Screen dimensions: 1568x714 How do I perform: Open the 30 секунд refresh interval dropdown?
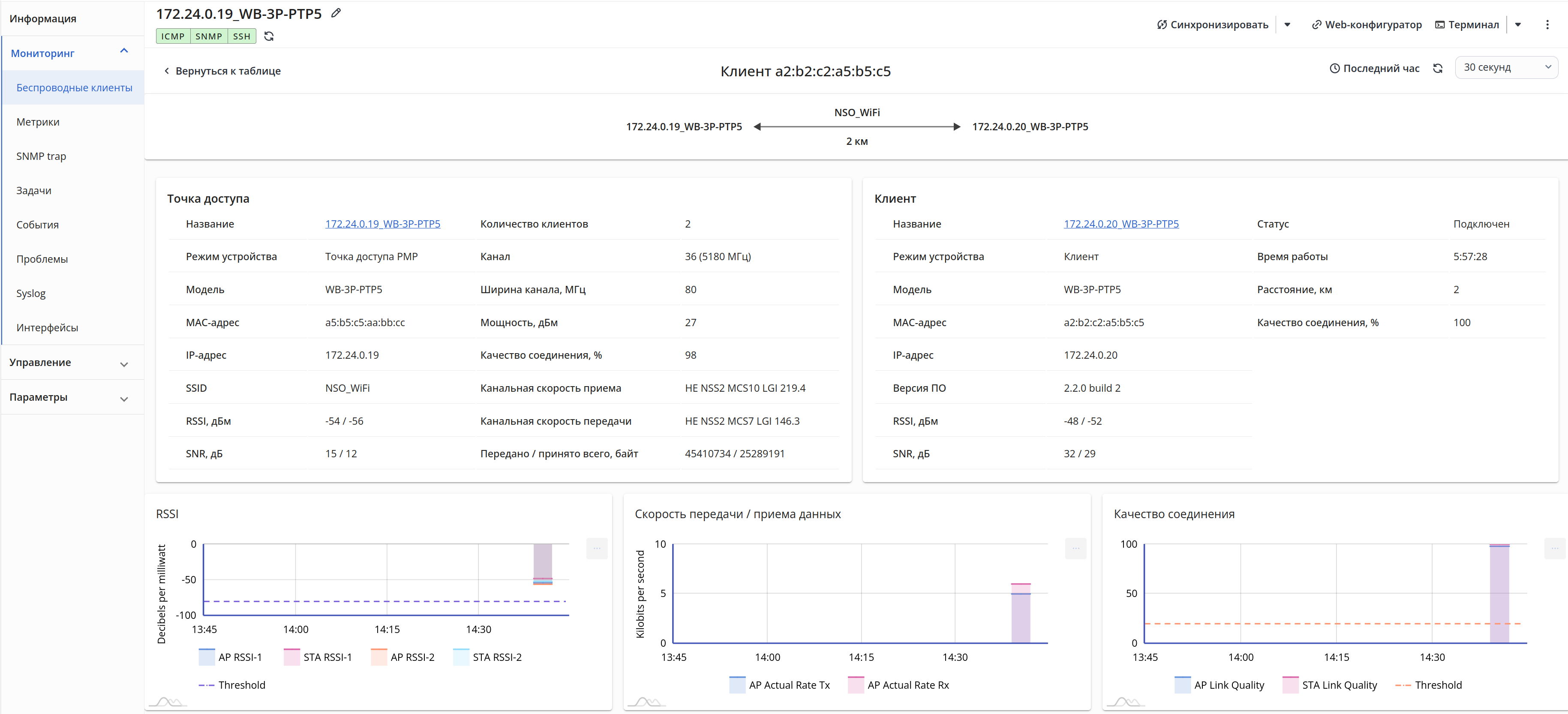pyautogui.click(x=1506, y=68)
